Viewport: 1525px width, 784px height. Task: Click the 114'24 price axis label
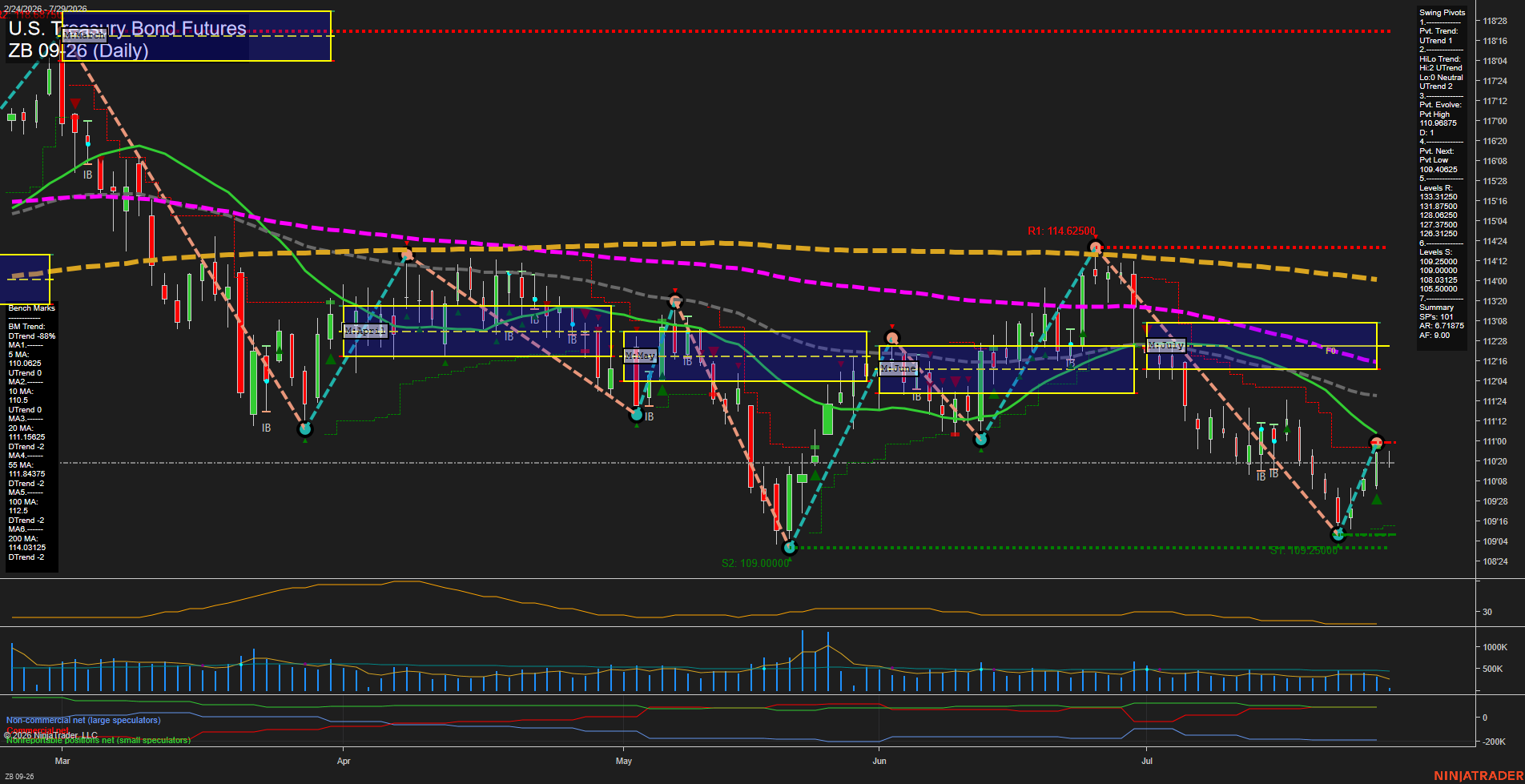point(1495,242)
